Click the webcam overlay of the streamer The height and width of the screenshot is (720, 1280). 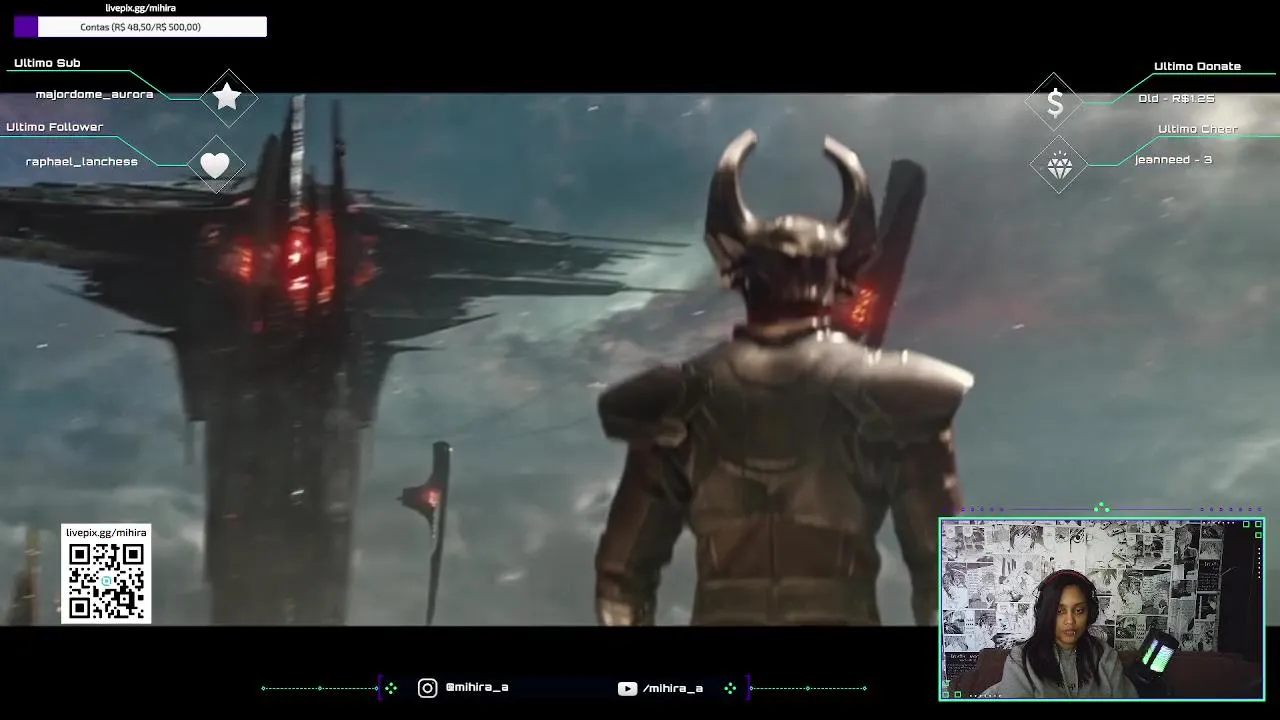pos(1101,609)
